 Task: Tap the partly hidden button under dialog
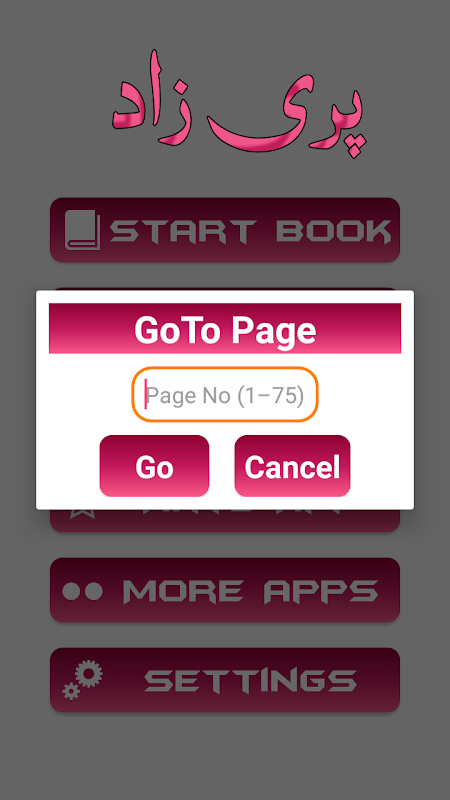225,520
